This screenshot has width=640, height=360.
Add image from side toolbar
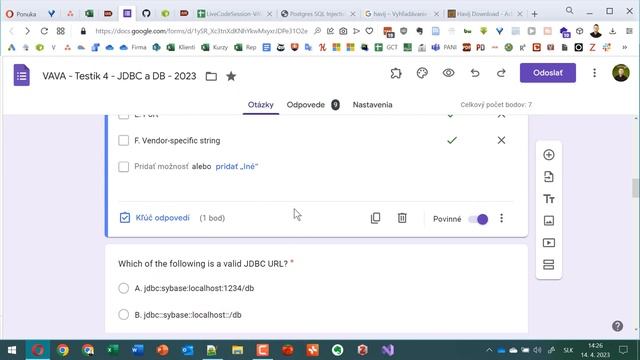click(549, 221)
